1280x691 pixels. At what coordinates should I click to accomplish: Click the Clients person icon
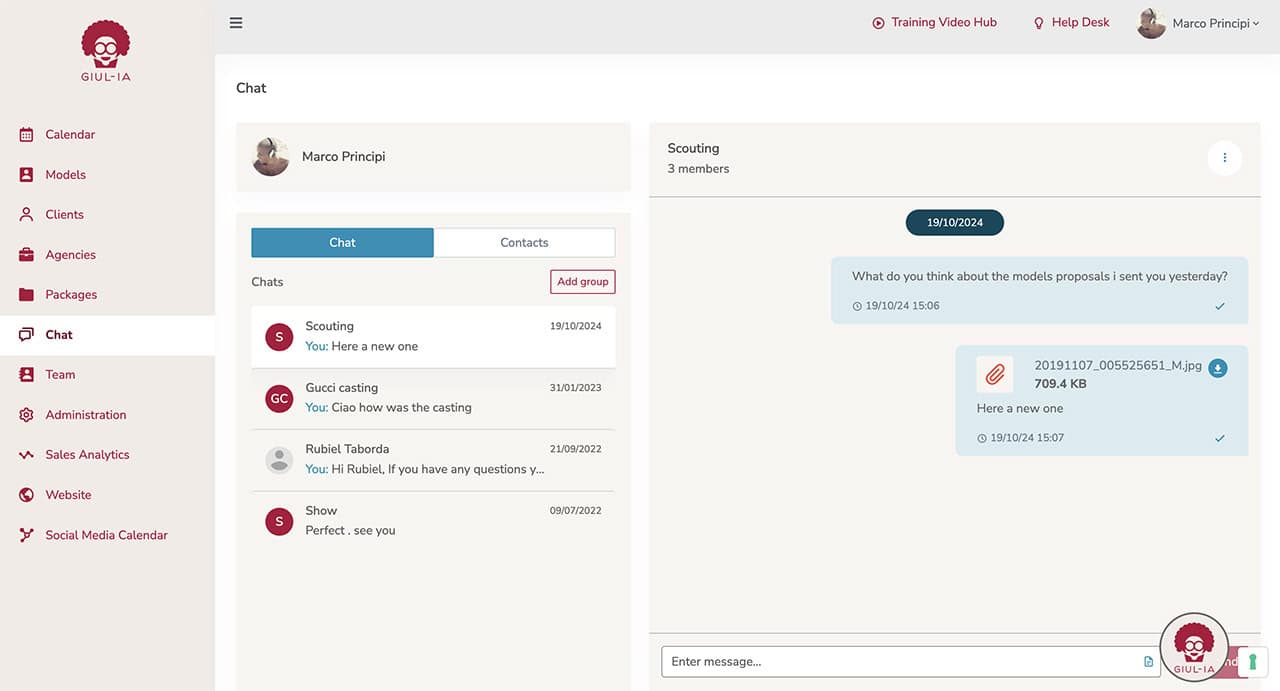(x=27, y=214)
